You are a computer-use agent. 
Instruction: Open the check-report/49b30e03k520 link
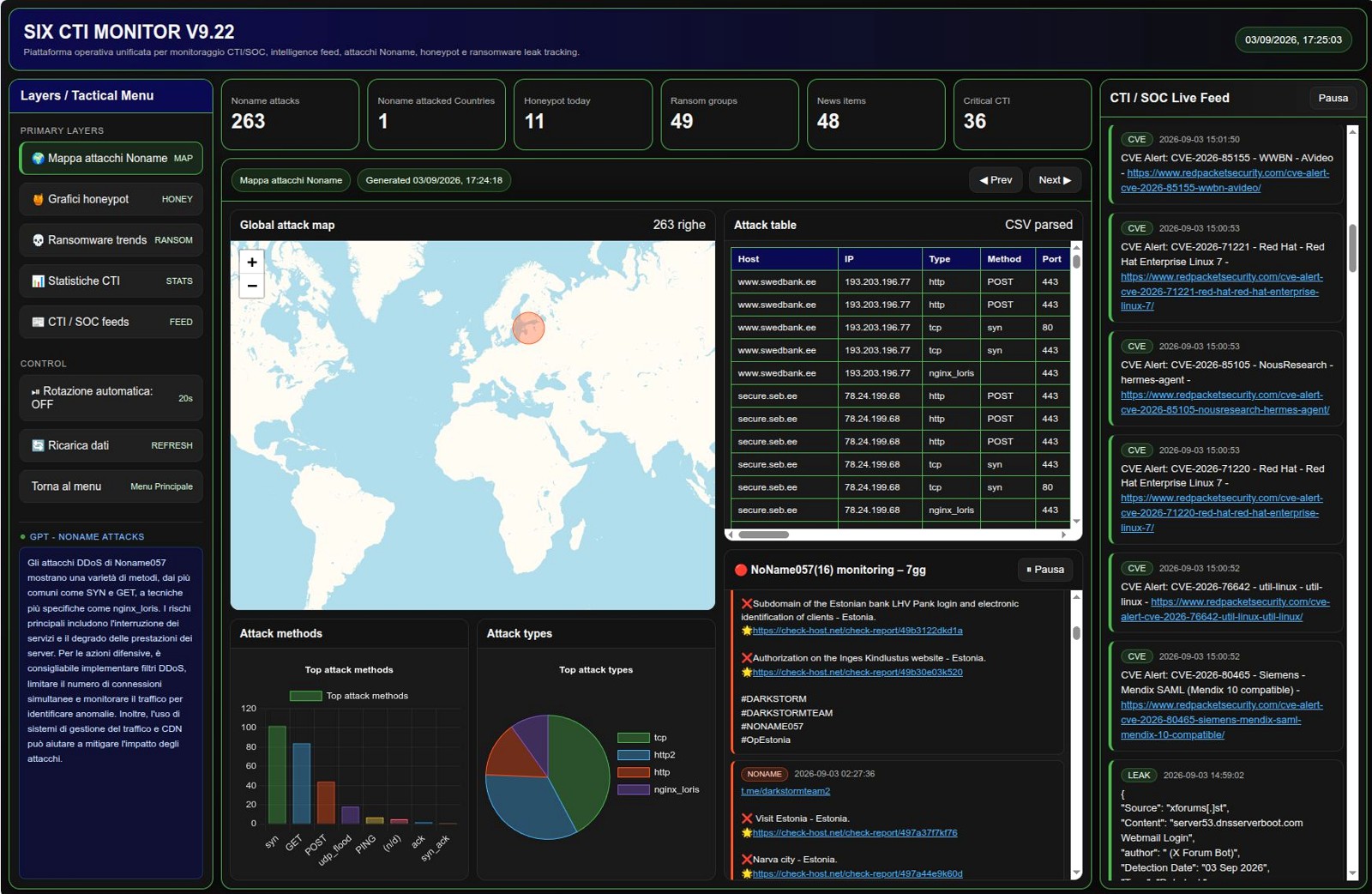[x=857, y=673]
